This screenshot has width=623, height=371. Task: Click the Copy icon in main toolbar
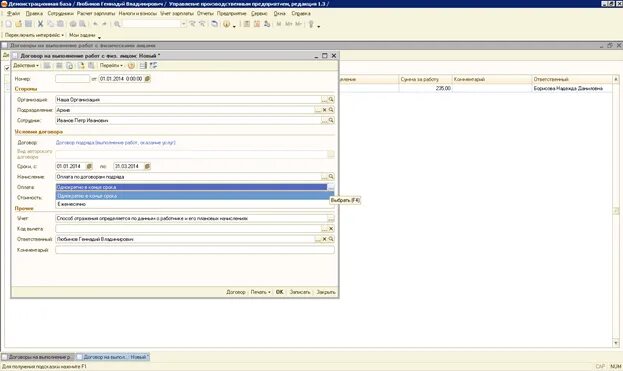pyautogui.click(x=50, y=24)
